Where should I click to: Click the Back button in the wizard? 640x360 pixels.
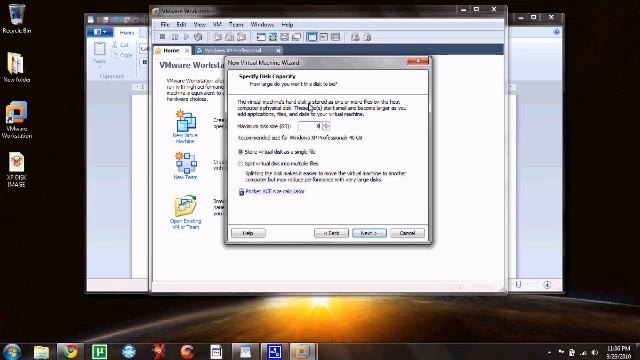331,233
